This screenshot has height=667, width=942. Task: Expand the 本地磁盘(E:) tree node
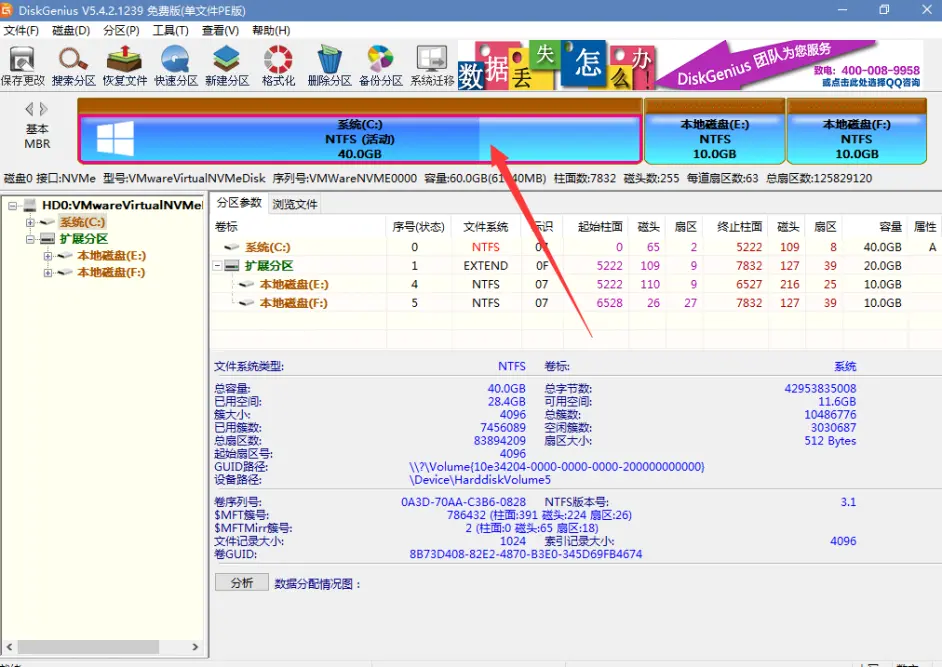[47, 256]
